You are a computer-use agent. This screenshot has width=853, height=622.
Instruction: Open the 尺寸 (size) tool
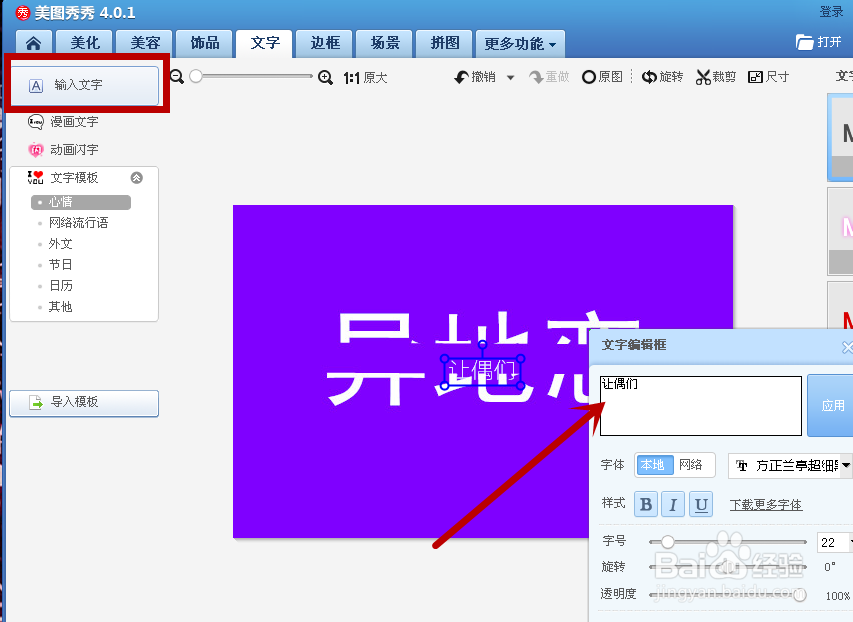click(x=768, y=76)
